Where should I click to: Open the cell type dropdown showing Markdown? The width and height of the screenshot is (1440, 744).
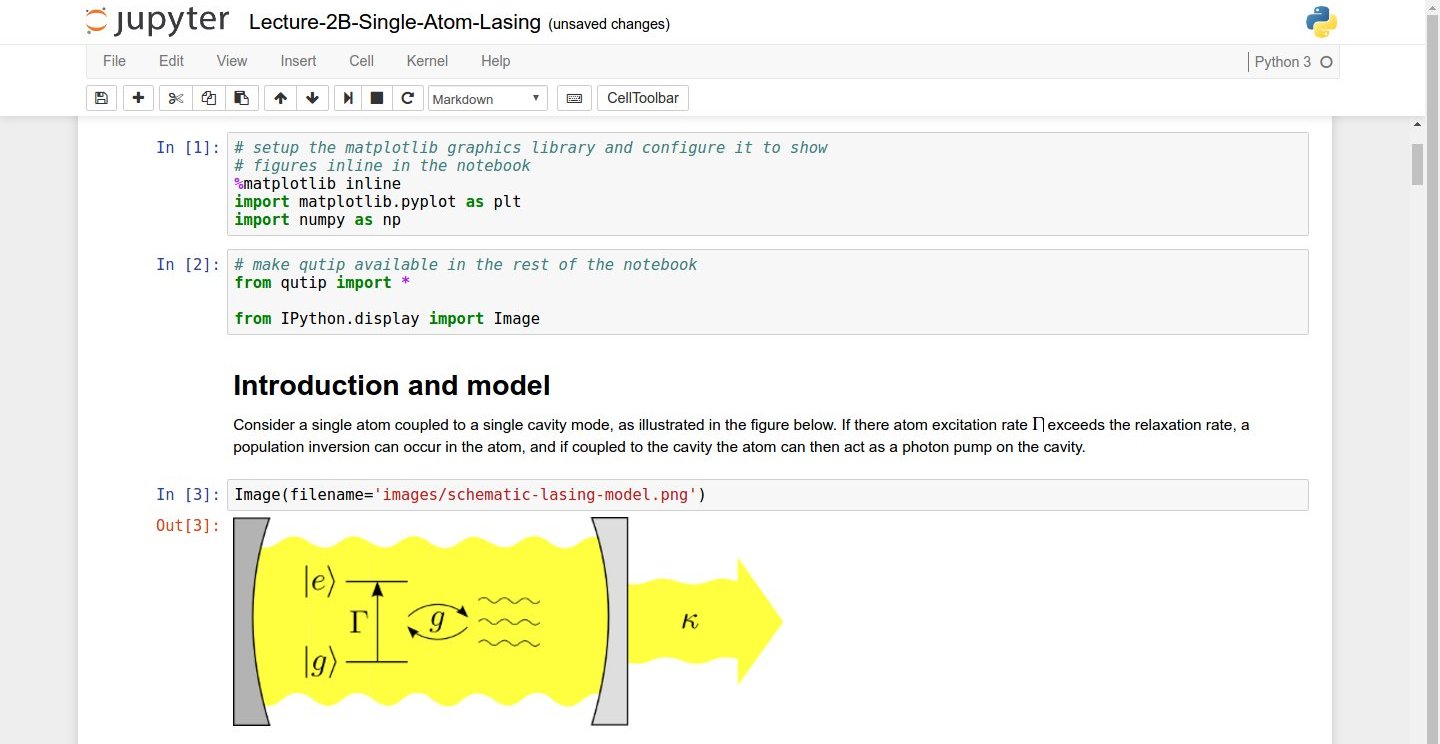coord(487,98)
